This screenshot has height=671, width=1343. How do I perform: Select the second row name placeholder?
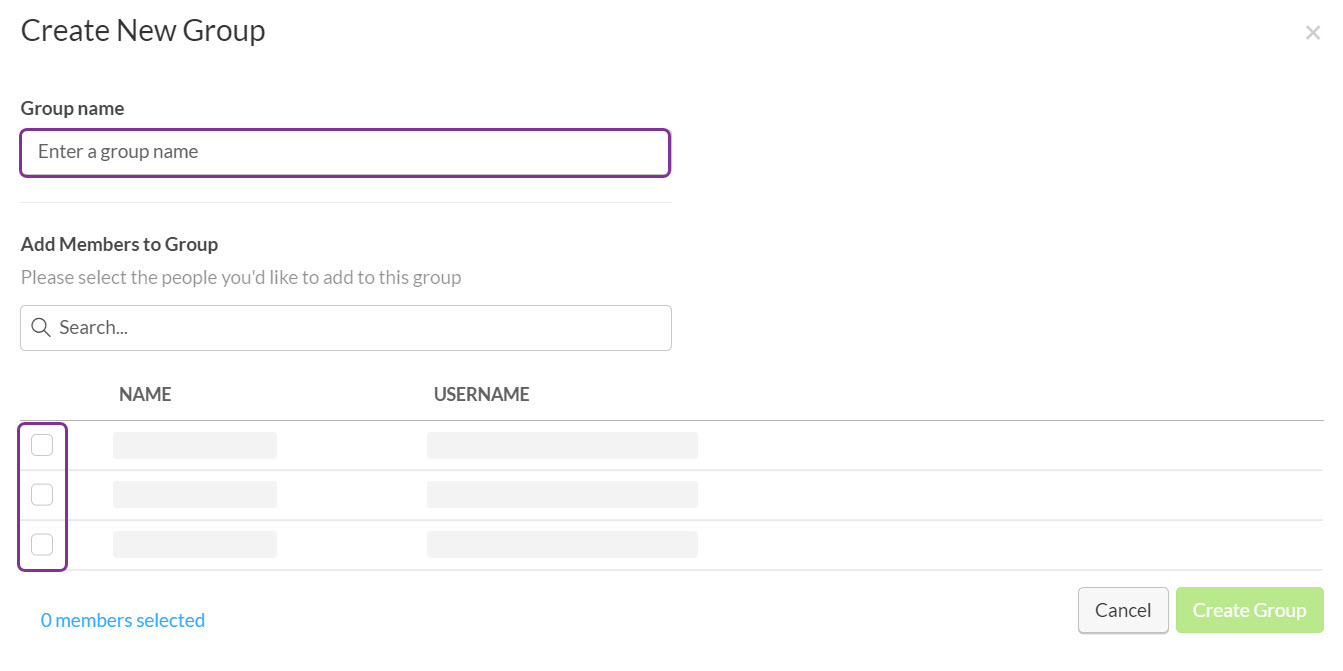click(x=195, y=494)
